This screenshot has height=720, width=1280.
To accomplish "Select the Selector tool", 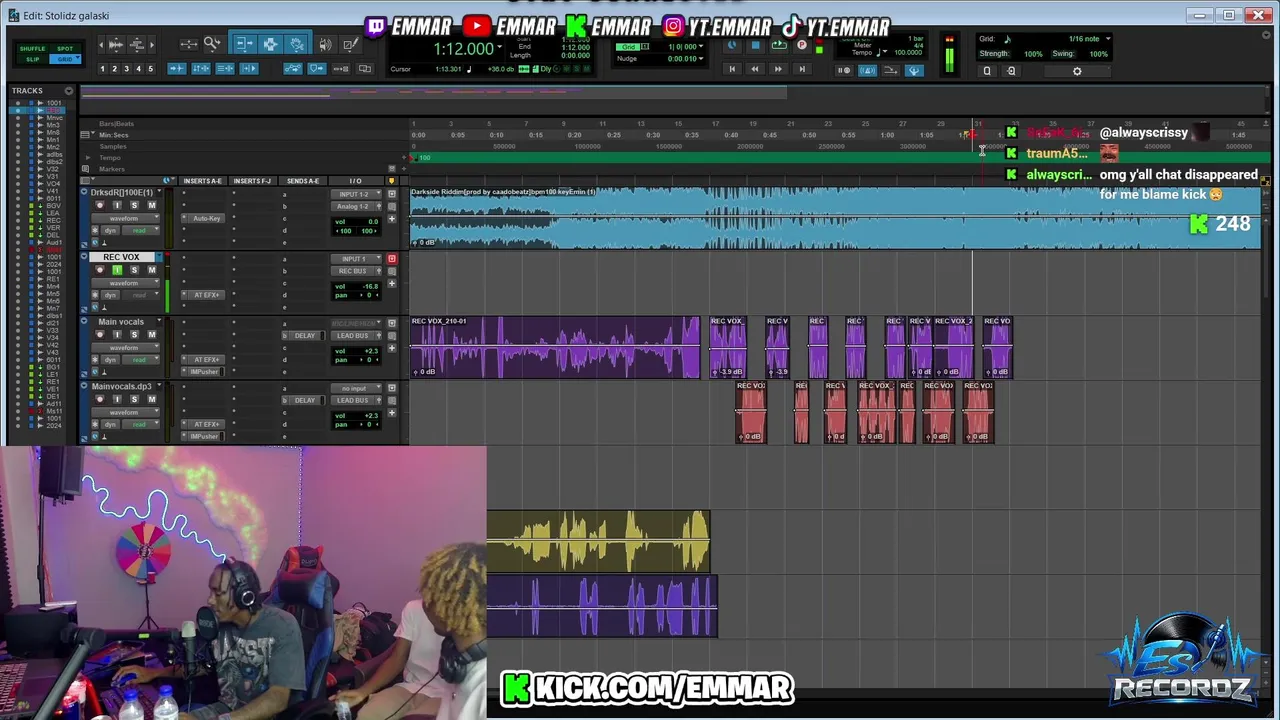I will (271, 44).
